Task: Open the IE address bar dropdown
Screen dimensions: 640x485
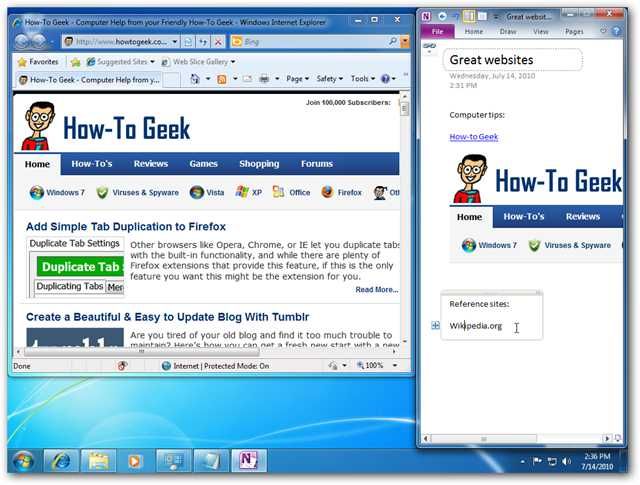Action: pyautogui.click(x=175, y=41)
